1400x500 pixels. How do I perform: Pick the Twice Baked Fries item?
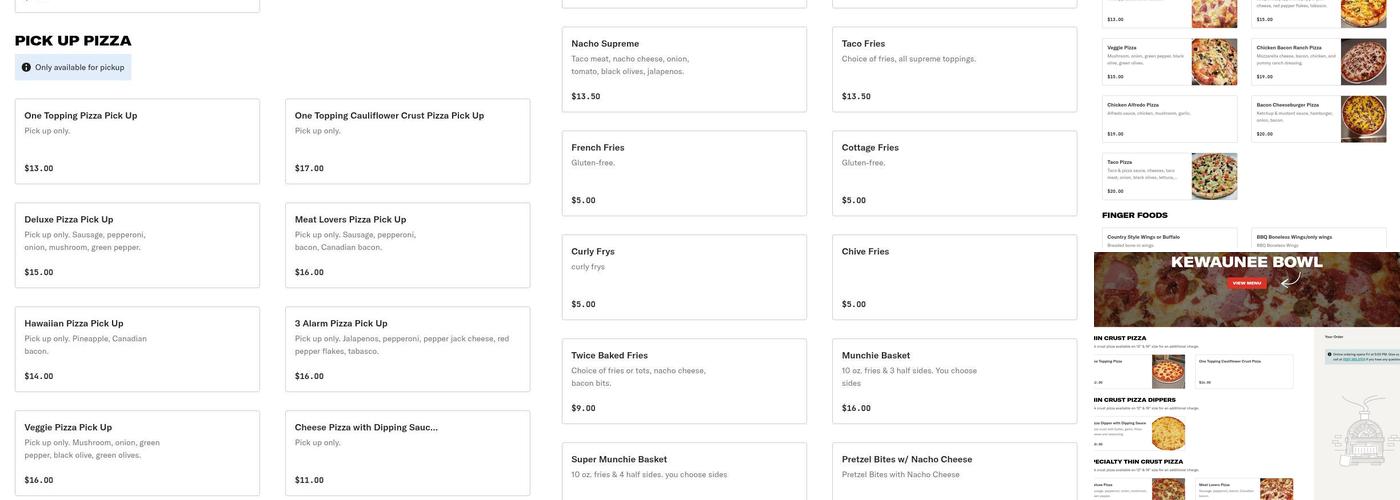coord(684,381)
